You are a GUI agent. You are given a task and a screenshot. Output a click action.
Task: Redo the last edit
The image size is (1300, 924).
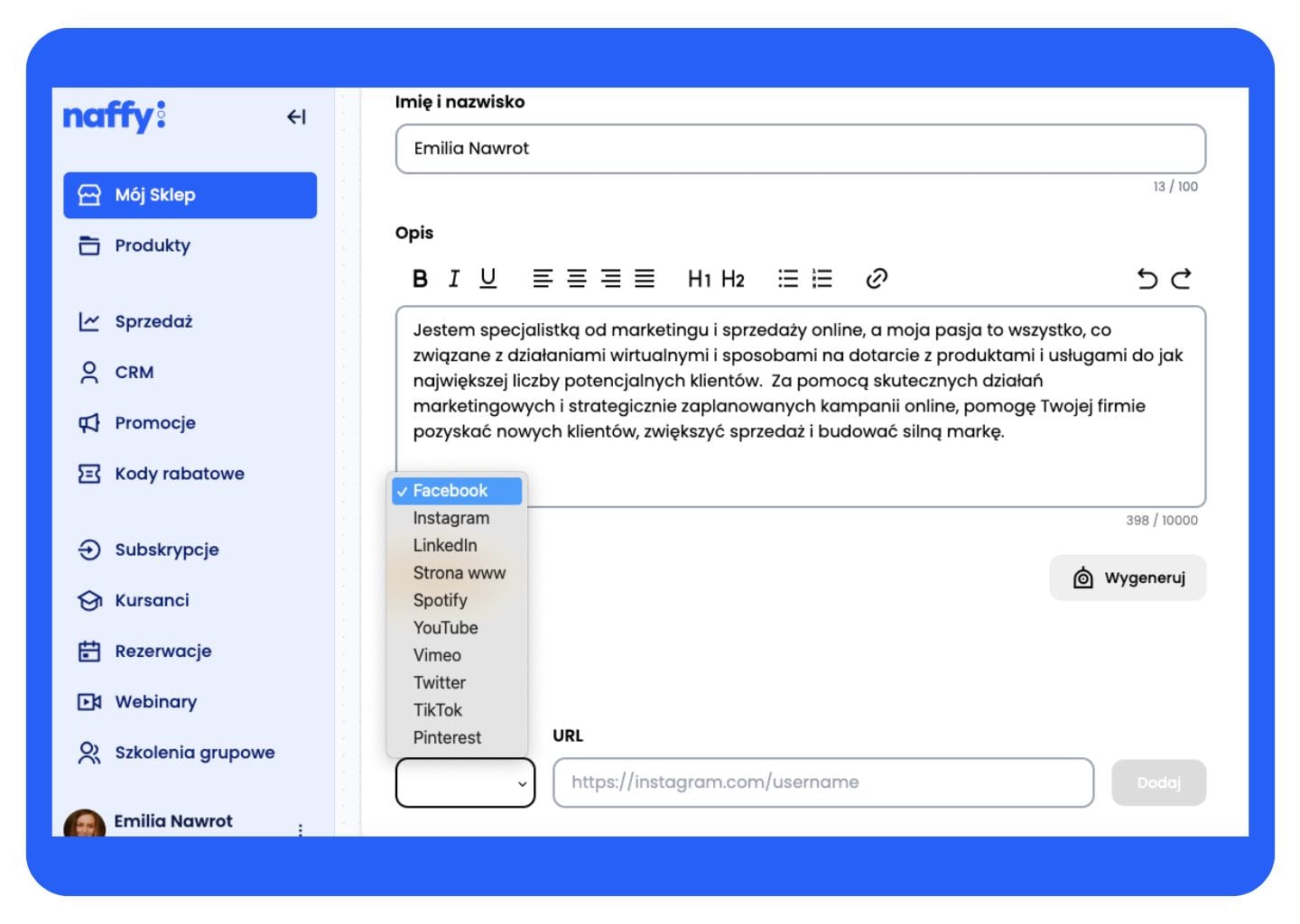(x=1181, y=279)
